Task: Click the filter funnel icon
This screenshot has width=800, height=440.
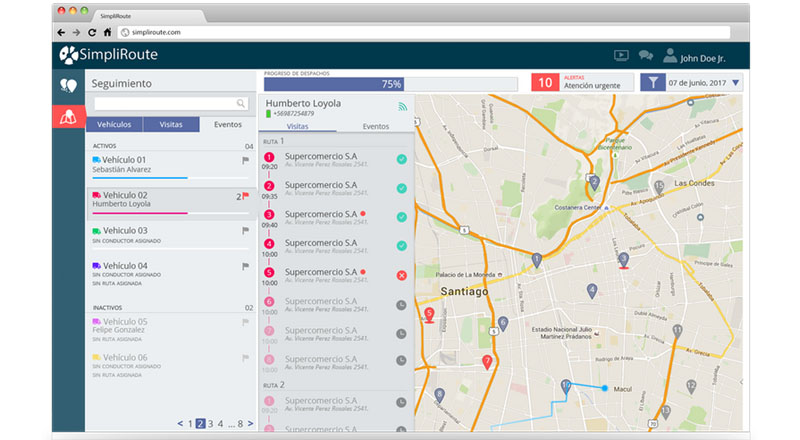Action: (x=652, y=83)
